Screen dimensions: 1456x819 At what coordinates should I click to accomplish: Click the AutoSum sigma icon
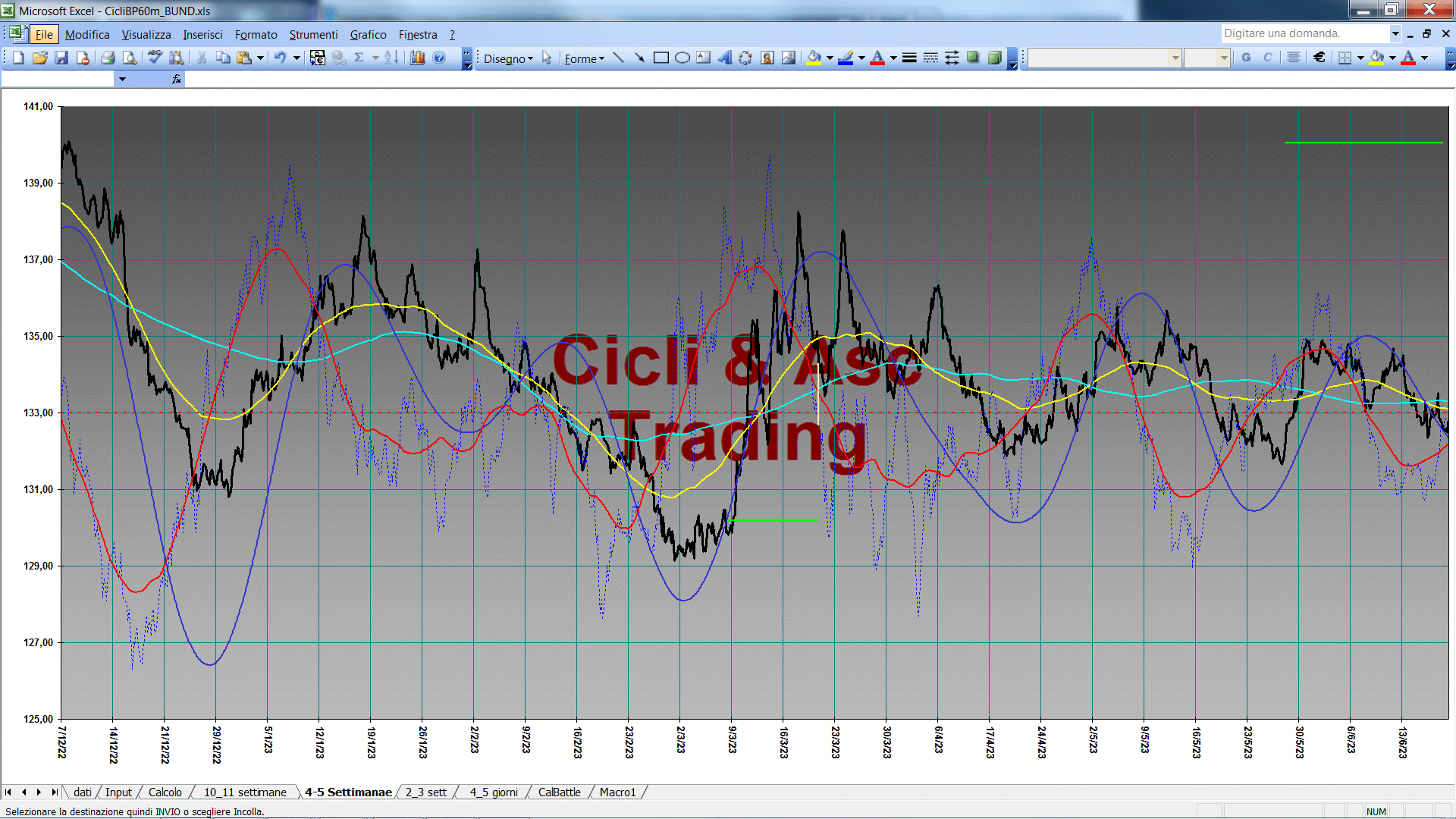pyautogui.click(x=359, y=58)
